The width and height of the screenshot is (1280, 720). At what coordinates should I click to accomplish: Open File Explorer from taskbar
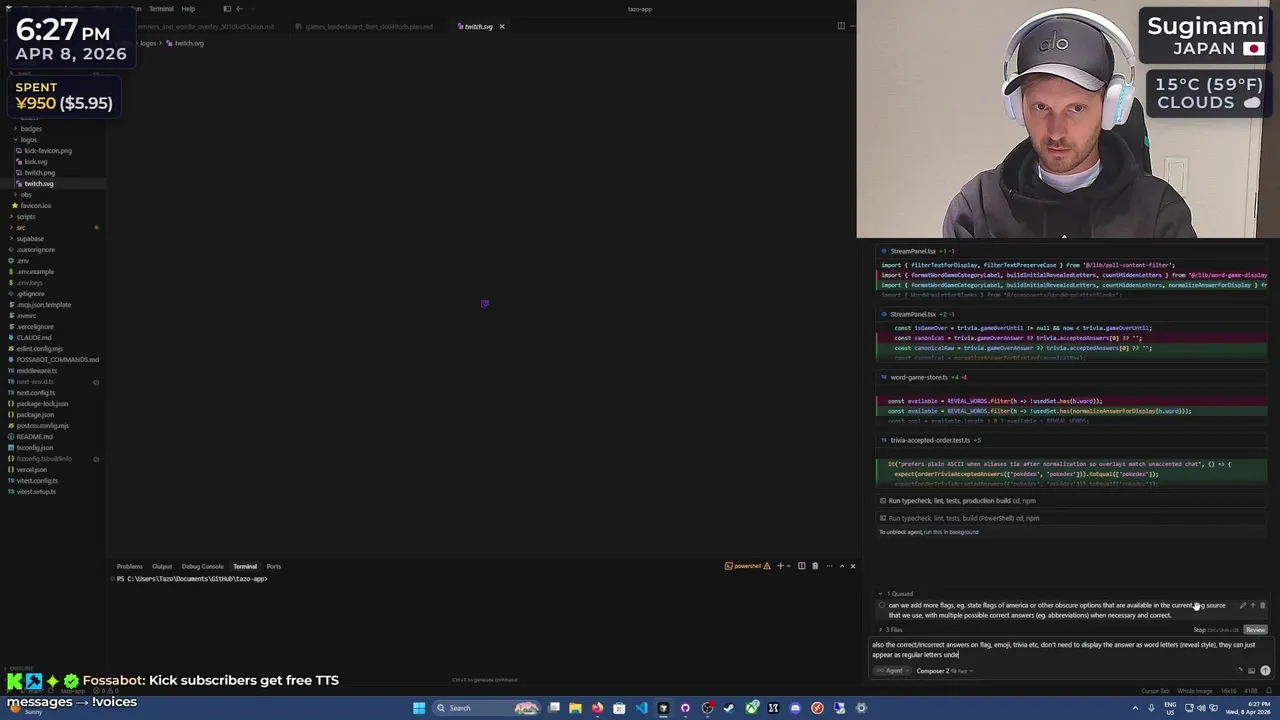(x=575, y=708)
